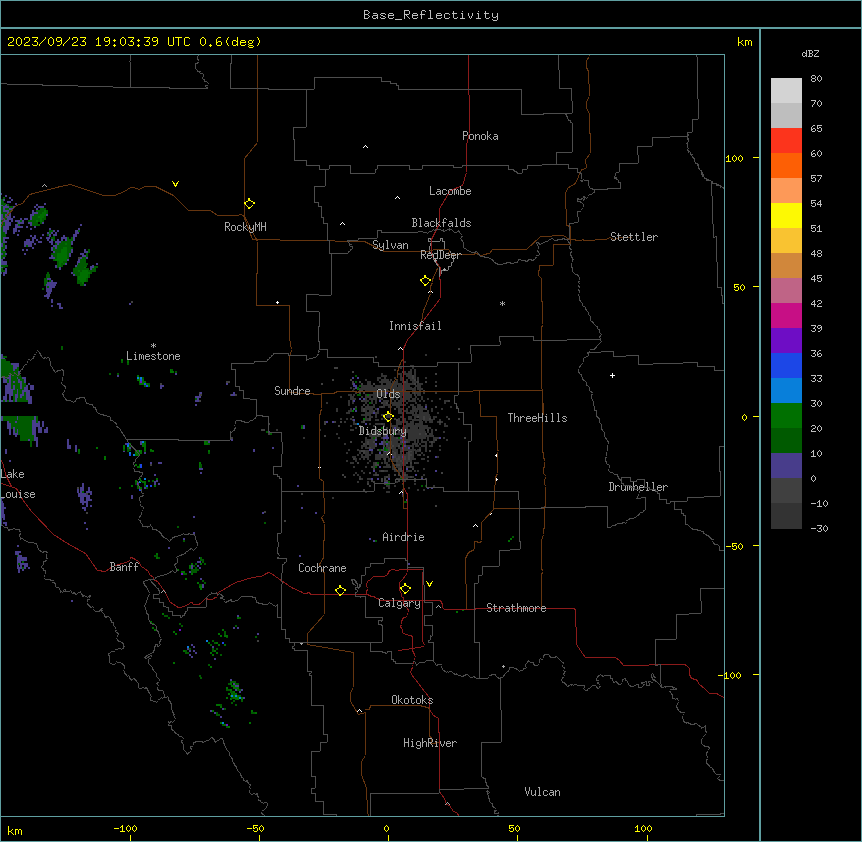The height and width of the screenshot is (842, 862).
Task: Click the asterisk marker east of Innisfail
Action: click(x=502, y=303)
